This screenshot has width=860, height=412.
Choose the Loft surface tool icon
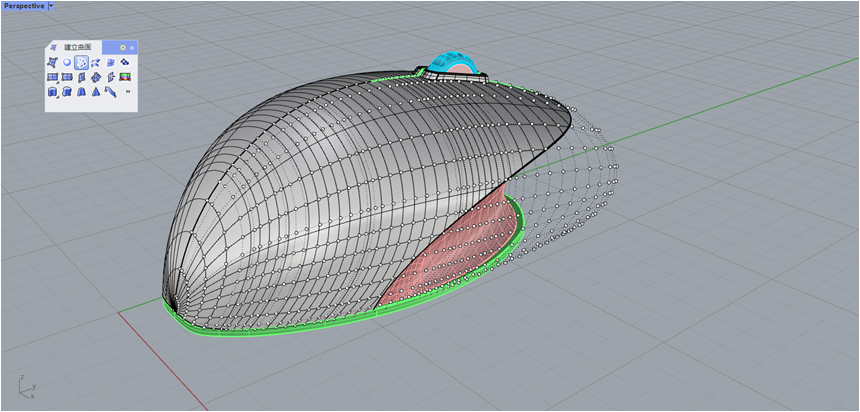(x=96, y=62)
